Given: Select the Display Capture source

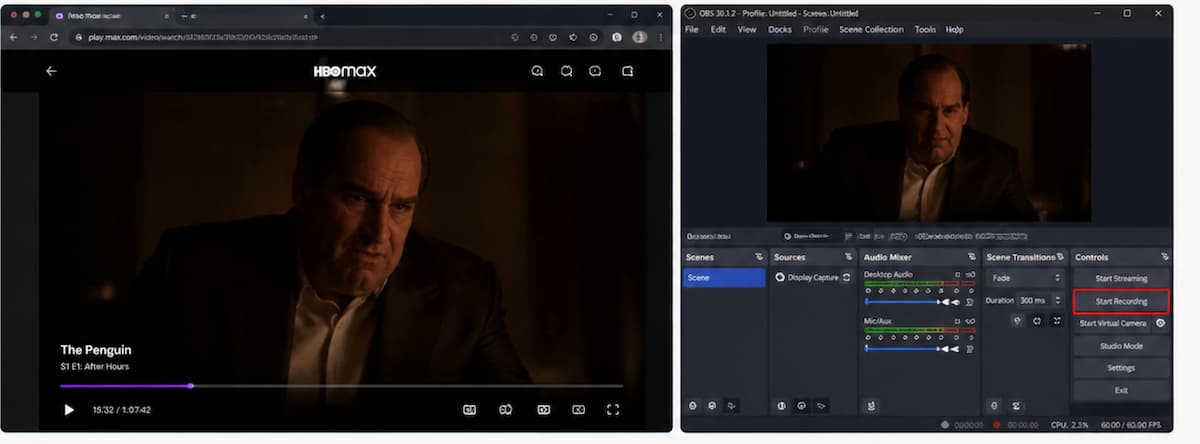Looking at the screenshot, I should 813,277.
